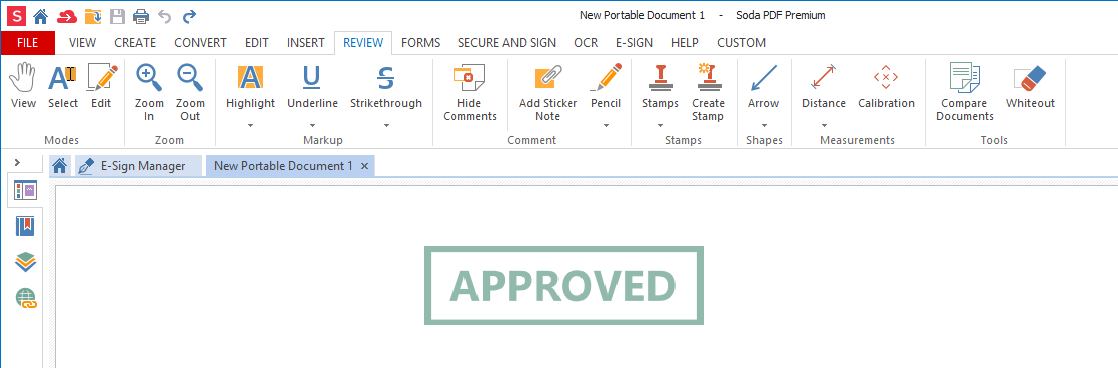Select the APPROVED stamp on the page

[x=563, y=285]
